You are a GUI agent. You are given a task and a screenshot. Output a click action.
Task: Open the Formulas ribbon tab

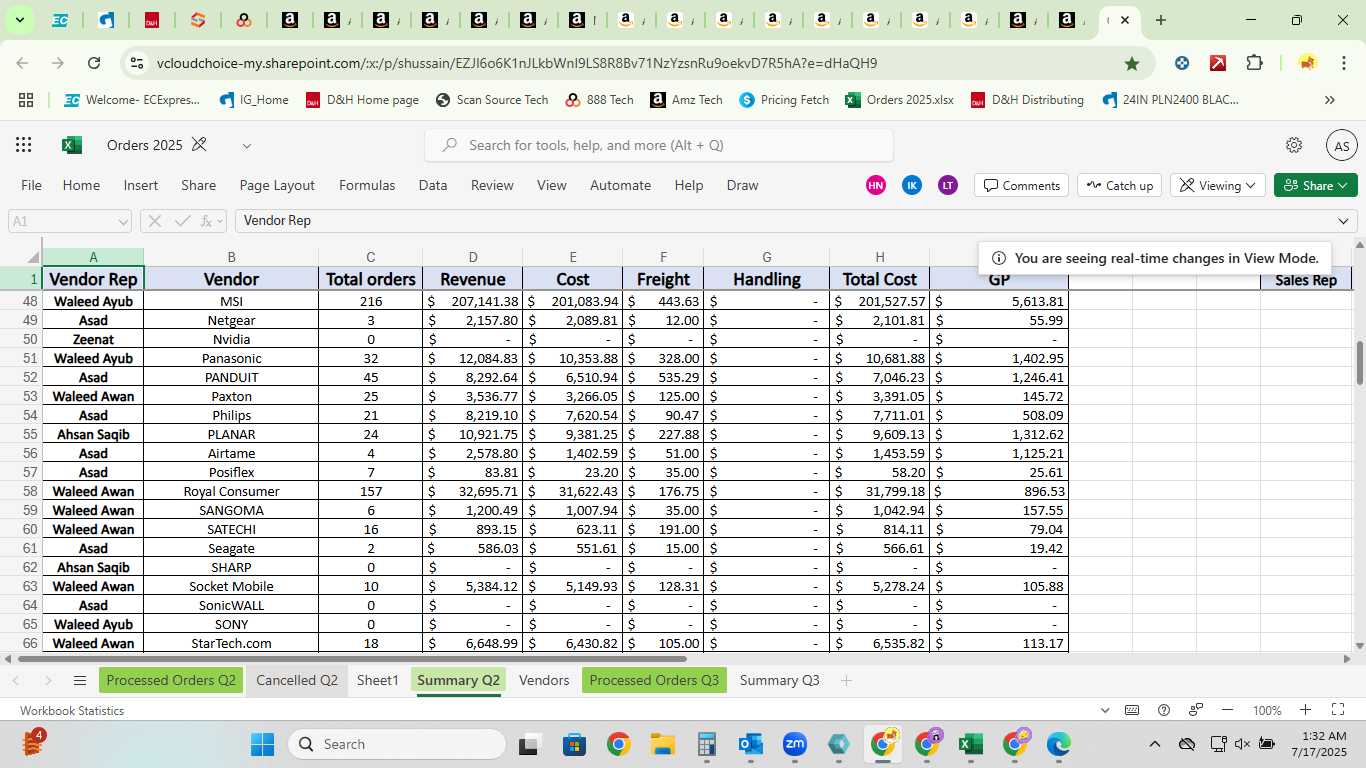[x=367, y=185]
